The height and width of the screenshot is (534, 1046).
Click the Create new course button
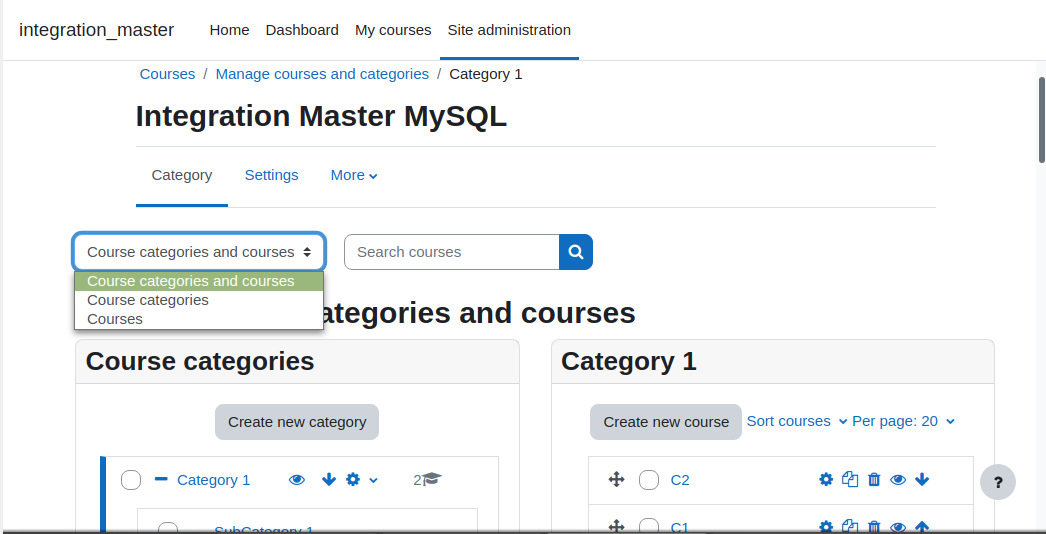(x=666, y=422)
